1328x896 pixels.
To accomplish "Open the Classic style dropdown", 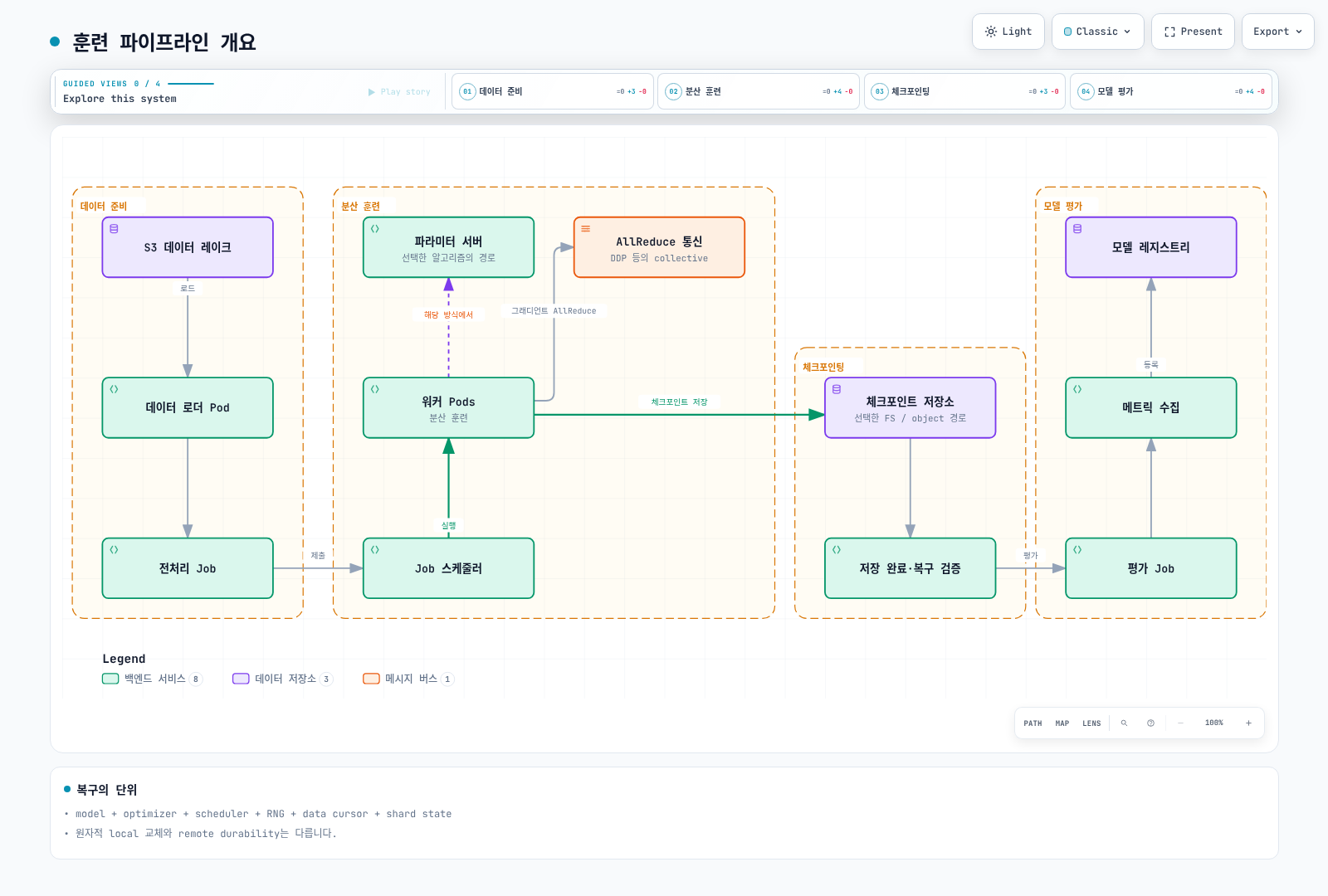I will pos(1097,32).
